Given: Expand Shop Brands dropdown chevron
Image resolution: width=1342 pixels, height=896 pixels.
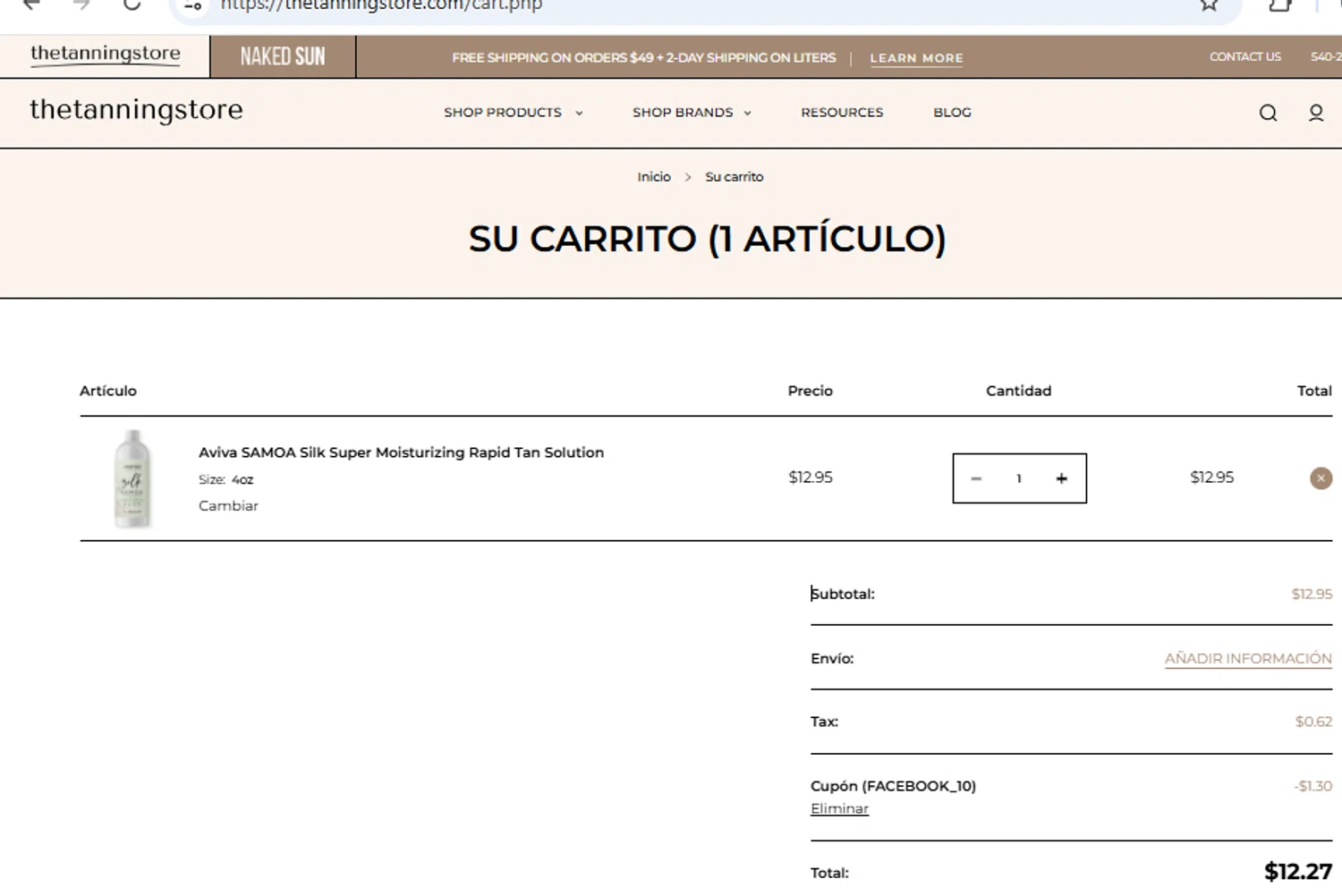Looking at the screenshot, I should pyautogui.click(x=747, y=114).
